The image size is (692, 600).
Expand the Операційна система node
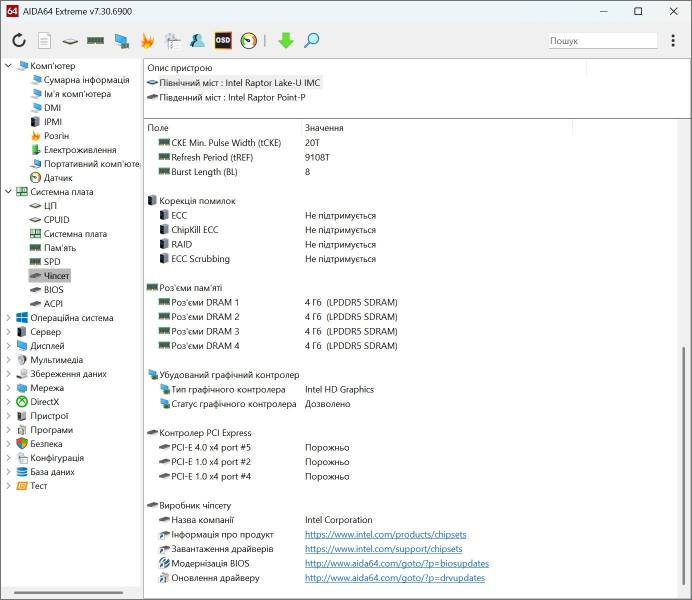(8, 318)
